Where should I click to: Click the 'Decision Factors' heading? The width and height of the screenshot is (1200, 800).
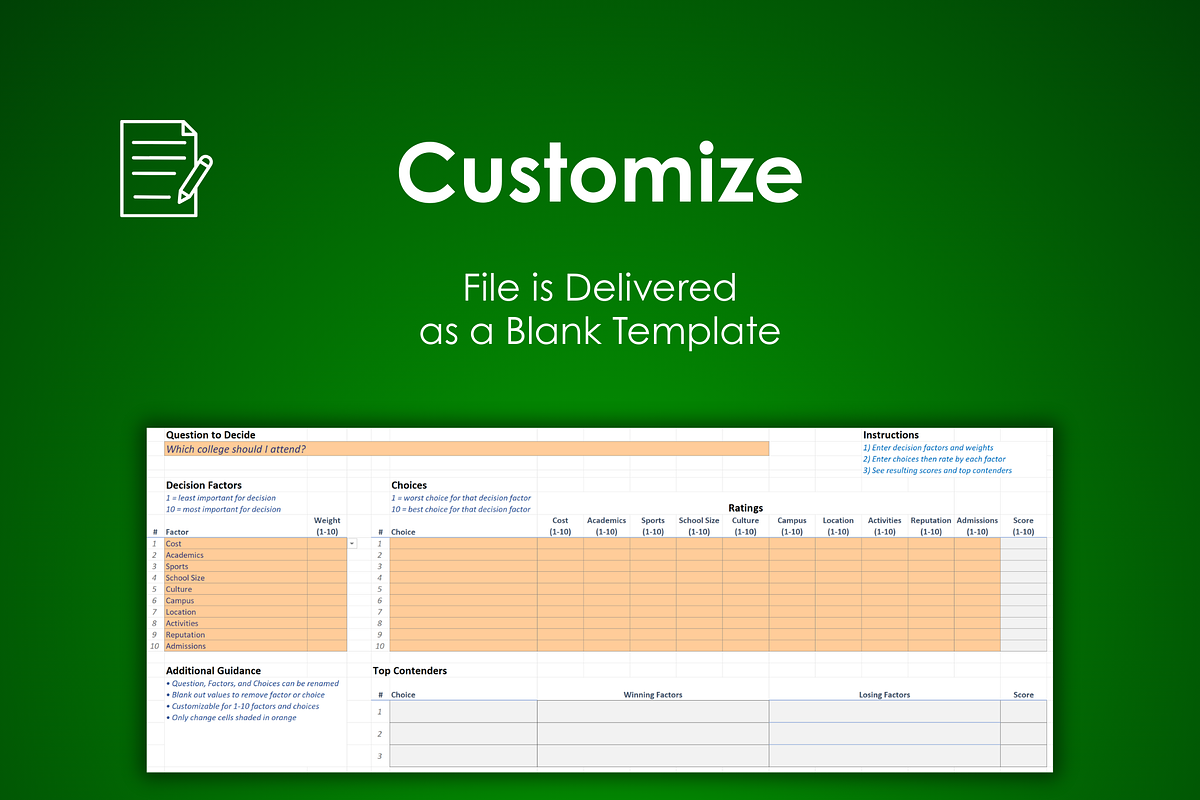click(x=204, y=485)
